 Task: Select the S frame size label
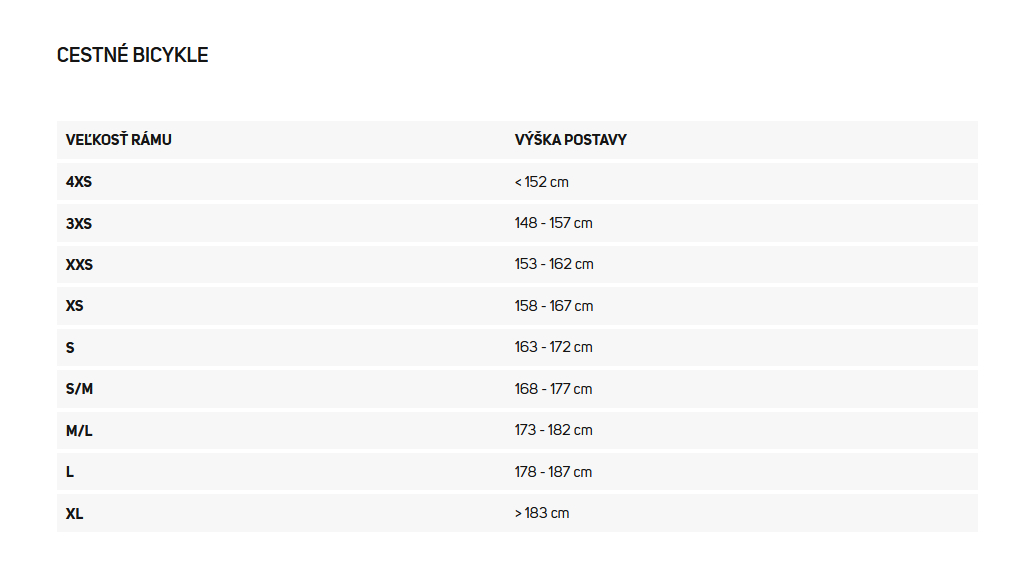point(70,347)
